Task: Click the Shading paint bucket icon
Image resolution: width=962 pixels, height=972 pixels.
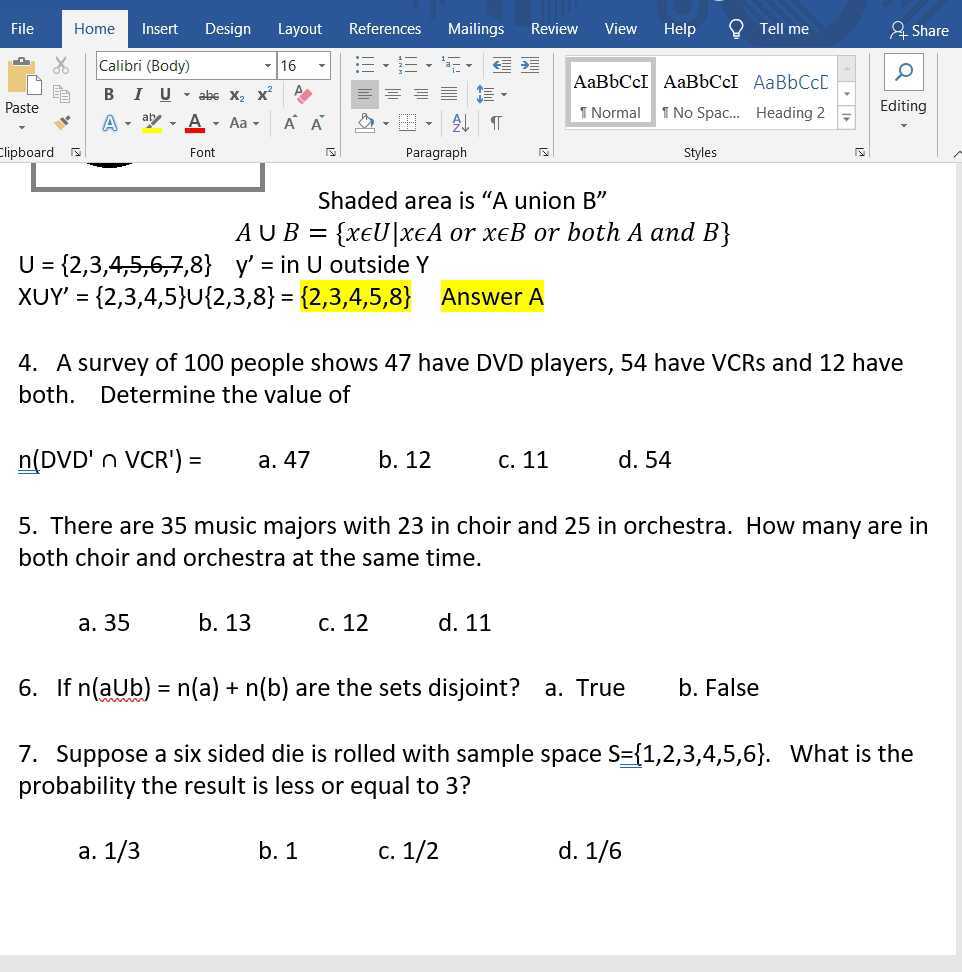Action: (365, 123)
